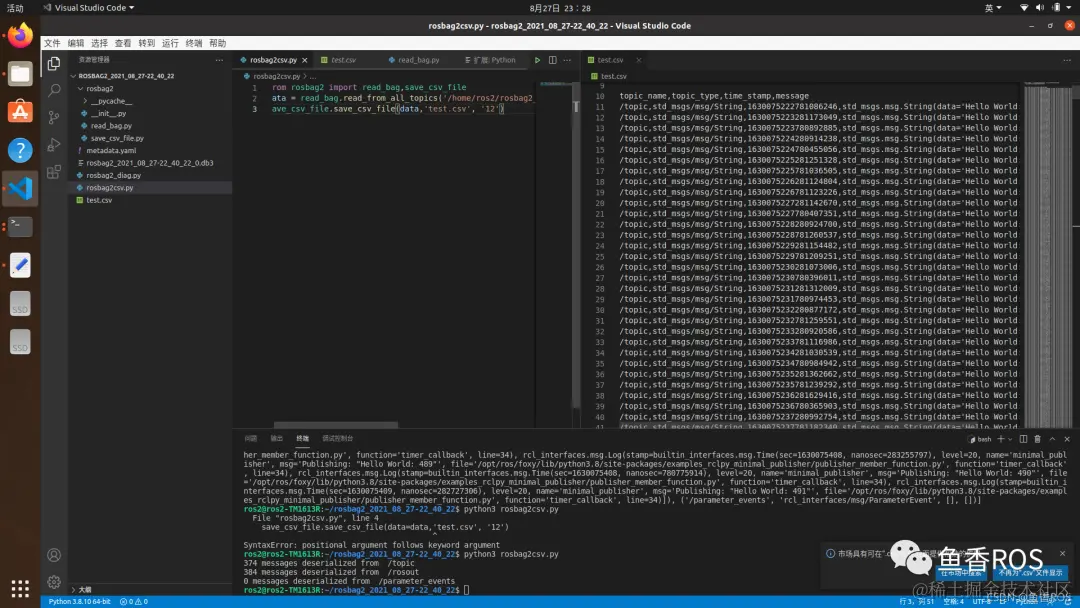The image size is (1080, 608).
Task: Open the Terminal menu
Action: coord(194,43)
